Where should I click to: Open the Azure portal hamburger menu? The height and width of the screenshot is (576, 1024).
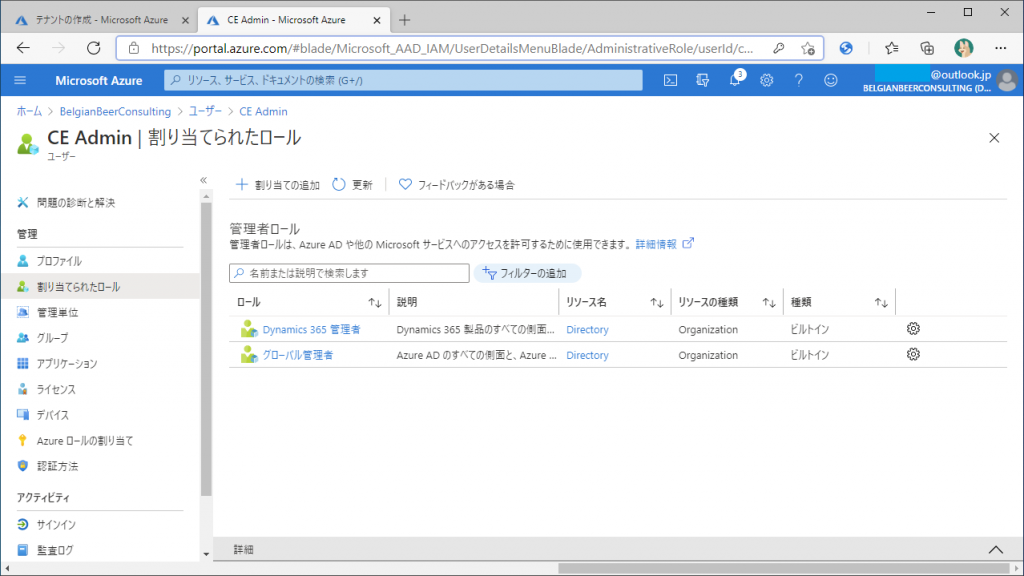20,80
